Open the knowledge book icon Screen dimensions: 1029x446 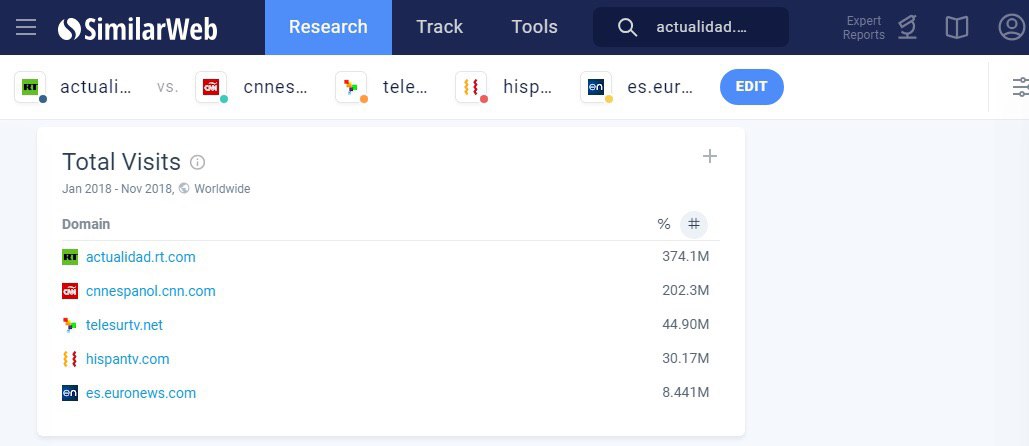[957, 28]
